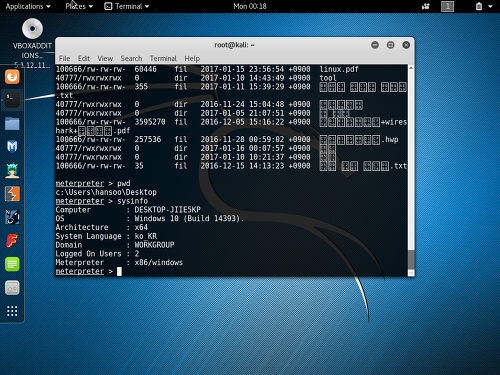Click the root@kali window title bar
Screen dimensions: 500x375
(235, 45)
